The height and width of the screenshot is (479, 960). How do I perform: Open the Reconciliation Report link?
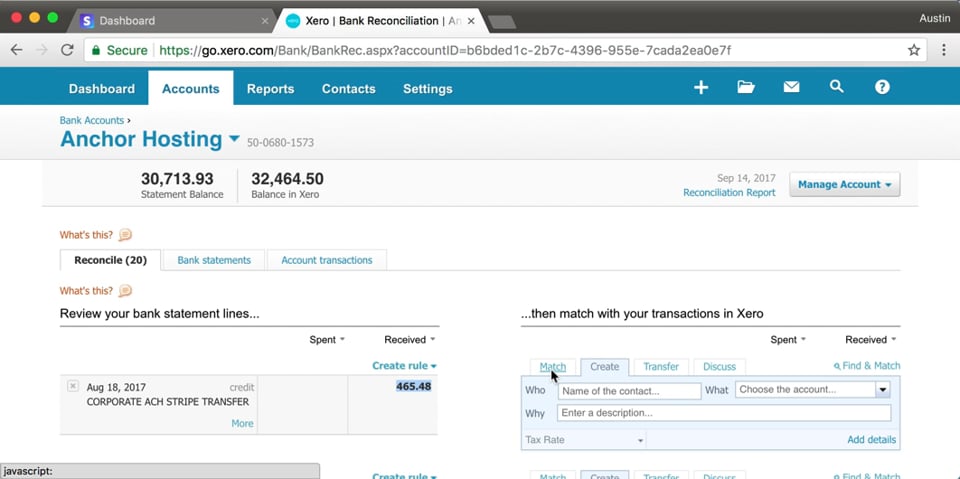729,192
